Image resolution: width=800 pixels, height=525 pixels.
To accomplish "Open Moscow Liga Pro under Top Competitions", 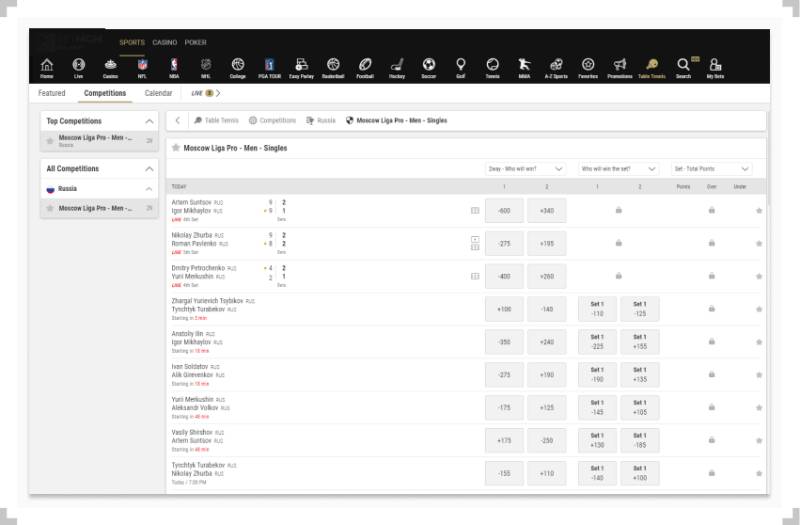I will [x=99, y=141].
